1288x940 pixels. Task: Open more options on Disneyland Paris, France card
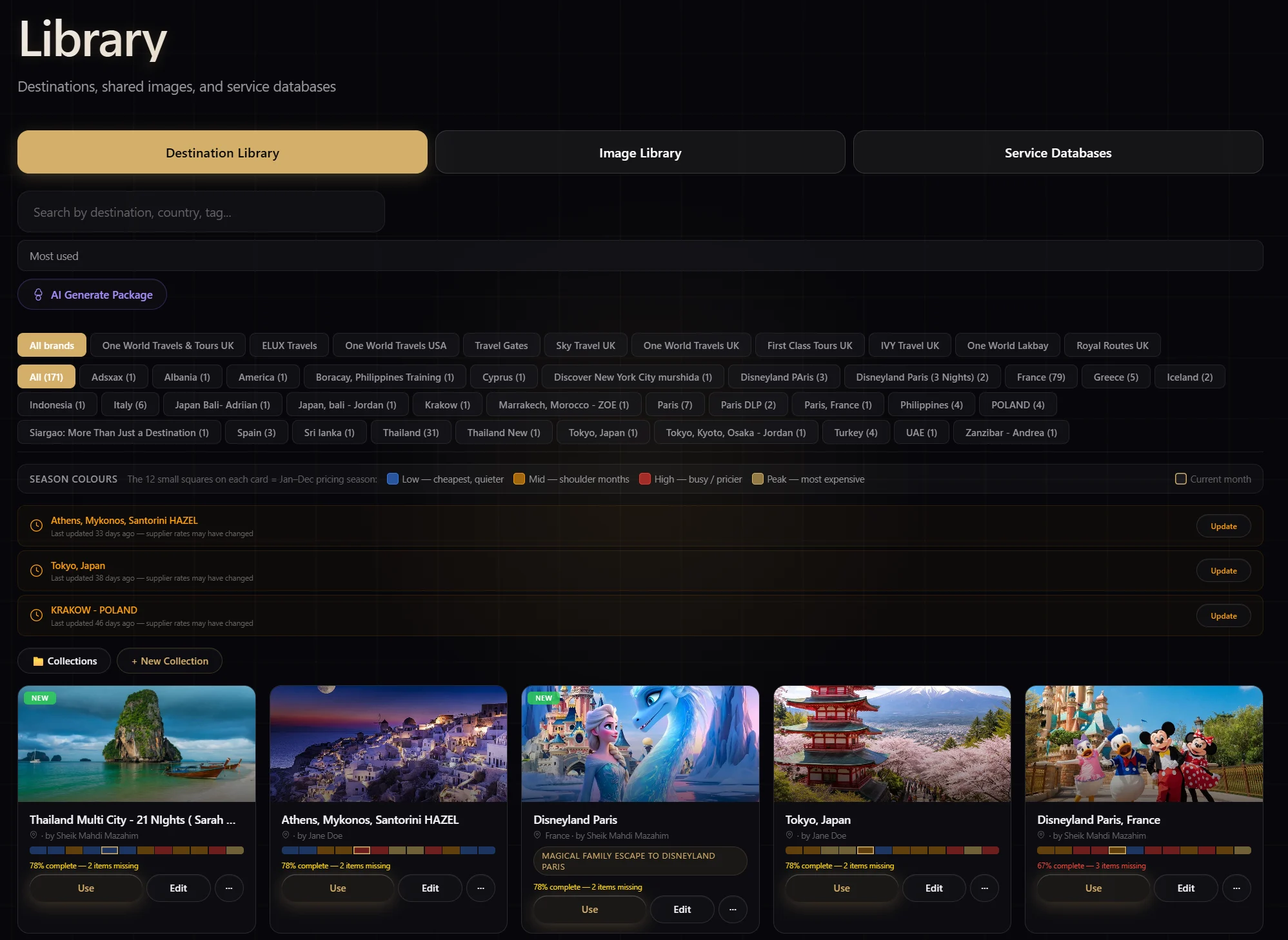[x=1236, y=888]
